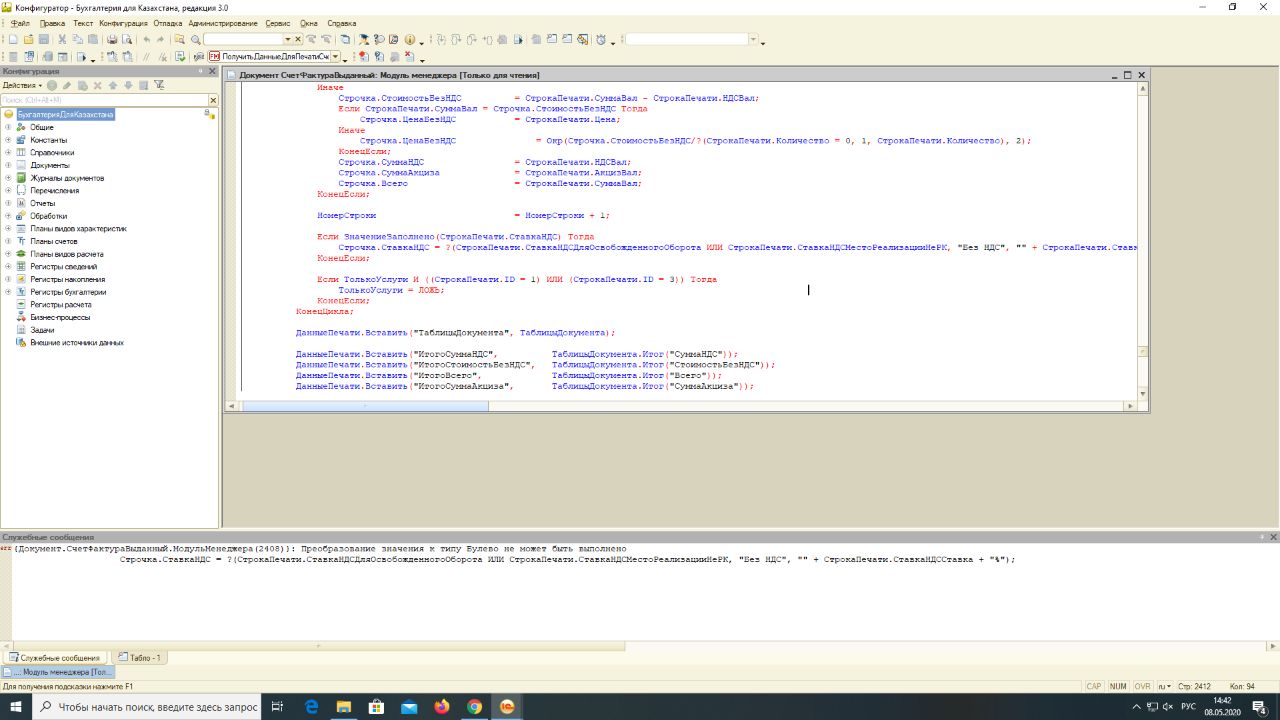The width and height of the screenshot is (1280, 720).
Task: Open the Отладка menu
Action: (168, 23)
